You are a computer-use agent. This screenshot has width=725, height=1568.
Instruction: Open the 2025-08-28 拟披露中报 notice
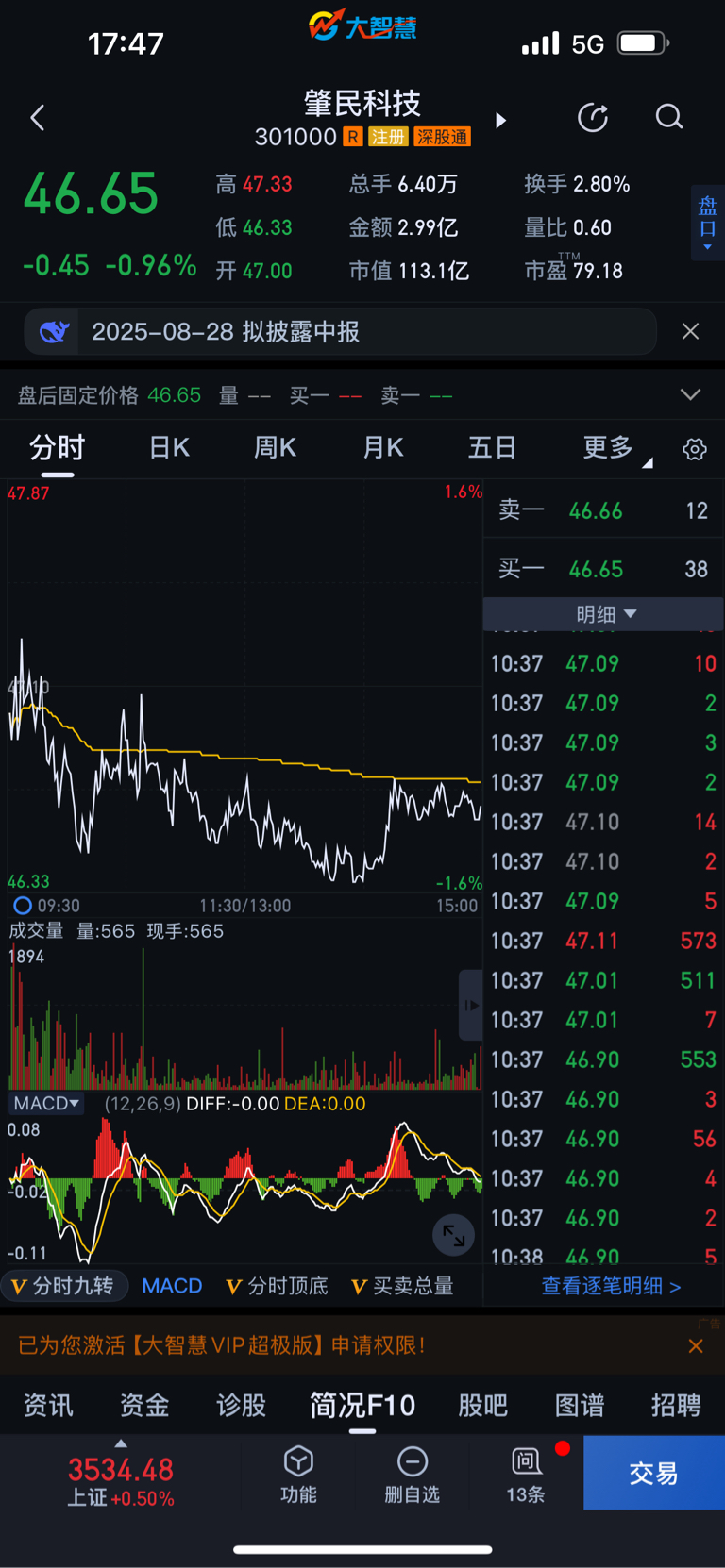226,332
